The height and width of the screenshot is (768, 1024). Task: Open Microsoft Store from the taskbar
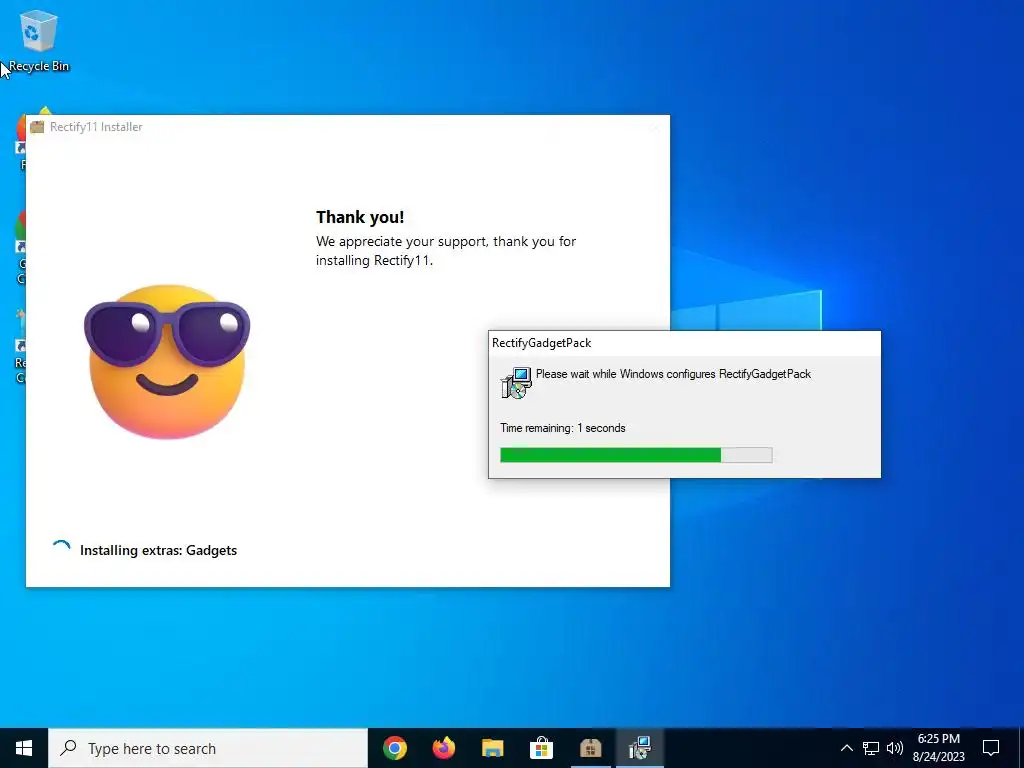tap(541, 748)
